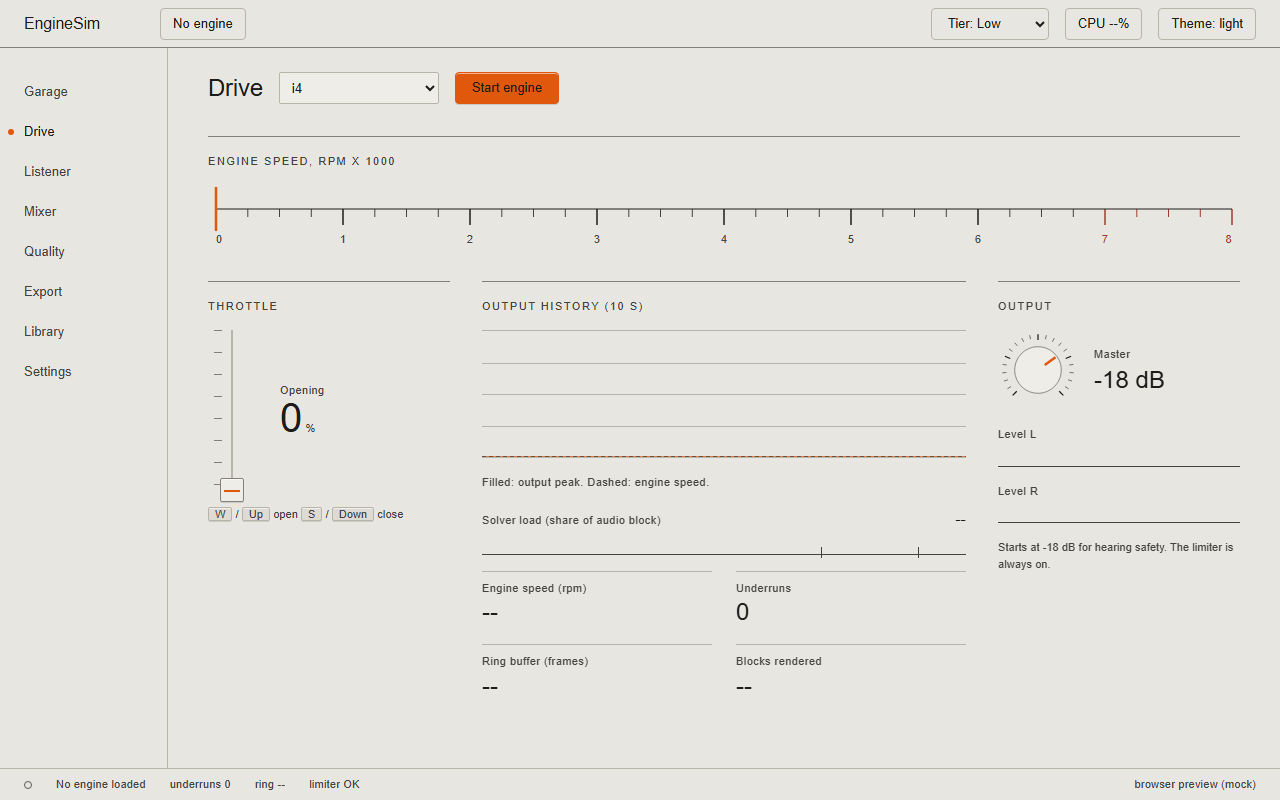Click the output history graph
The image size is (1280, 800).
click(x=724, y=394)
